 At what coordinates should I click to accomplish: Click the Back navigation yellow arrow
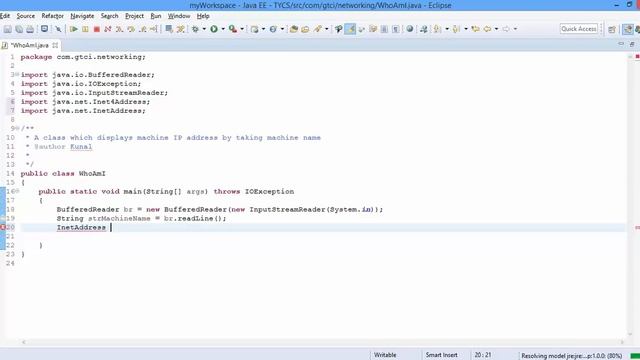tap(487, 29)
